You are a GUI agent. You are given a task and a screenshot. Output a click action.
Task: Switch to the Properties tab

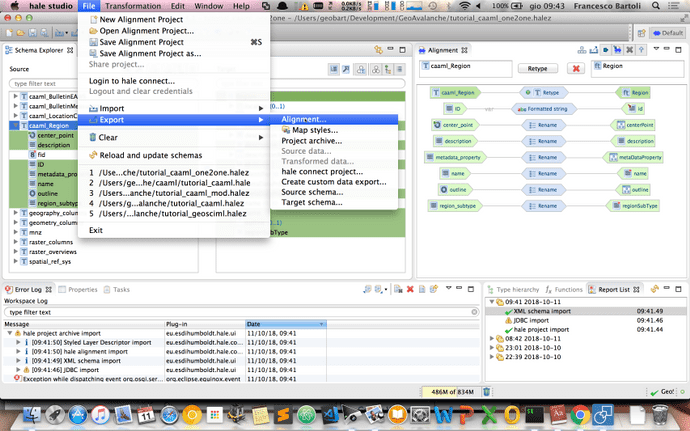82,289
